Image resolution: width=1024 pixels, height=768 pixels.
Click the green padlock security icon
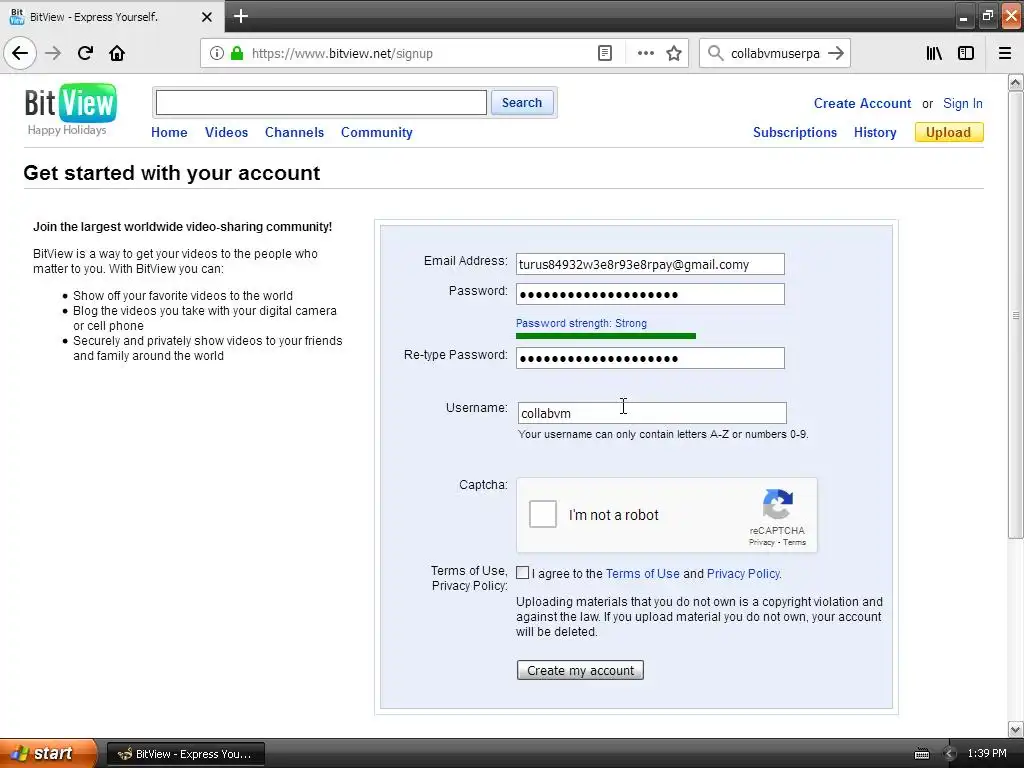[237, 54]
